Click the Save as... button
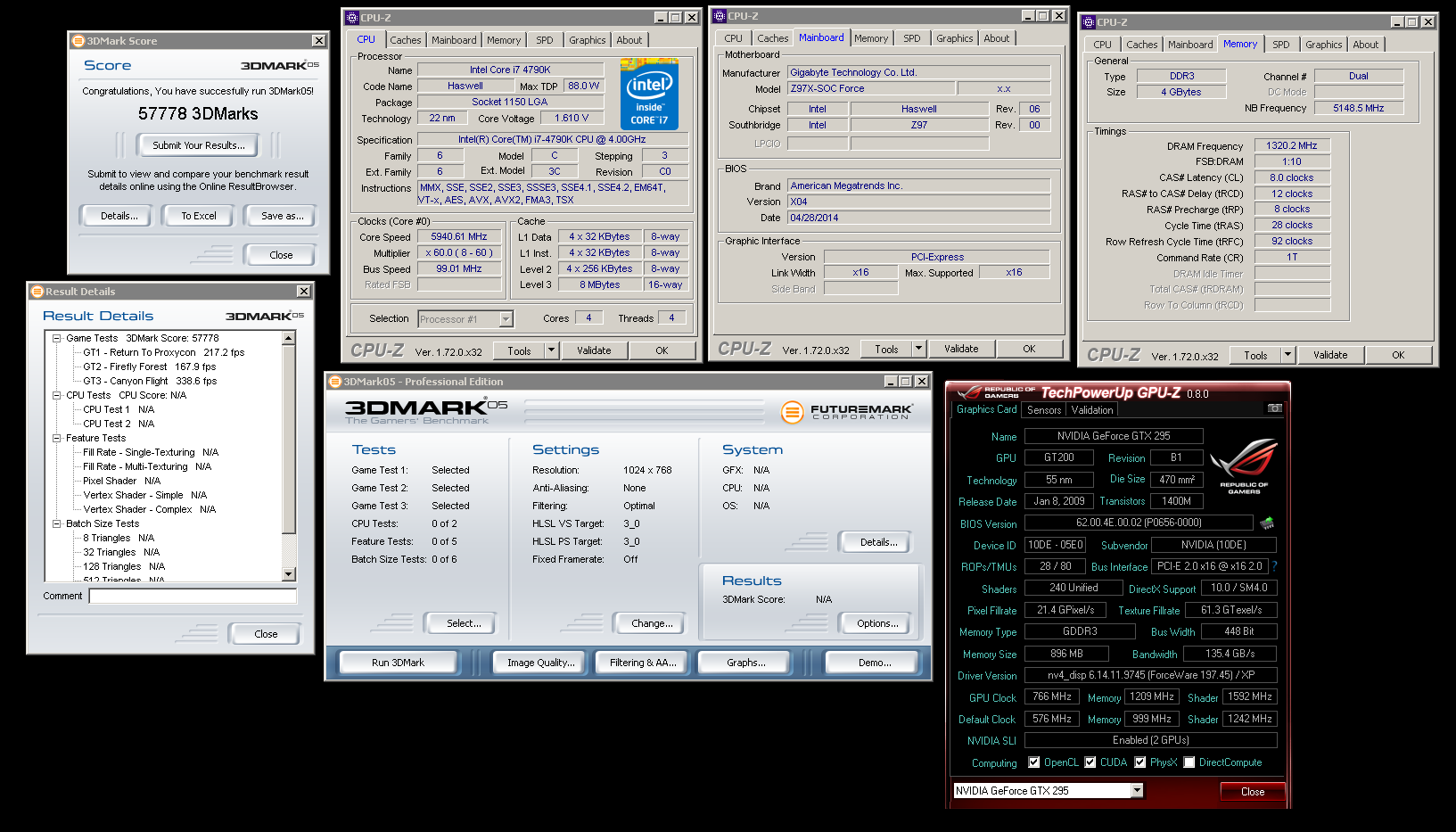1456x832 pixels. (283, 216)
